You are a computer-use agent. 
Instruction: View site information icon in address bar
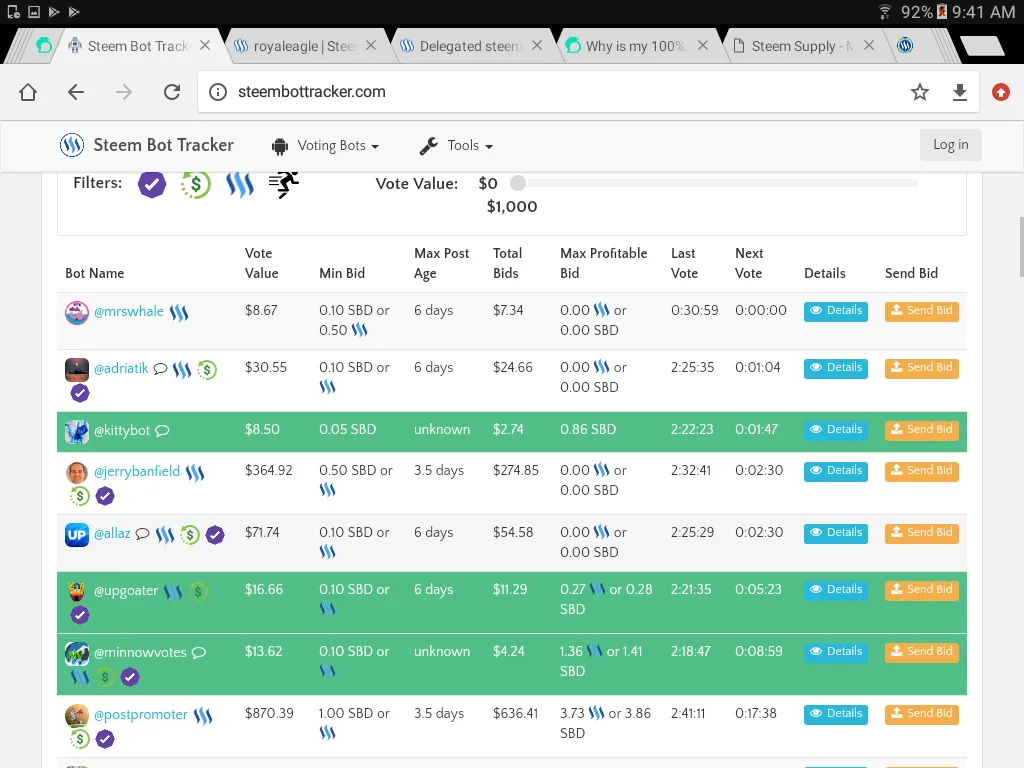tap(218, 92)
